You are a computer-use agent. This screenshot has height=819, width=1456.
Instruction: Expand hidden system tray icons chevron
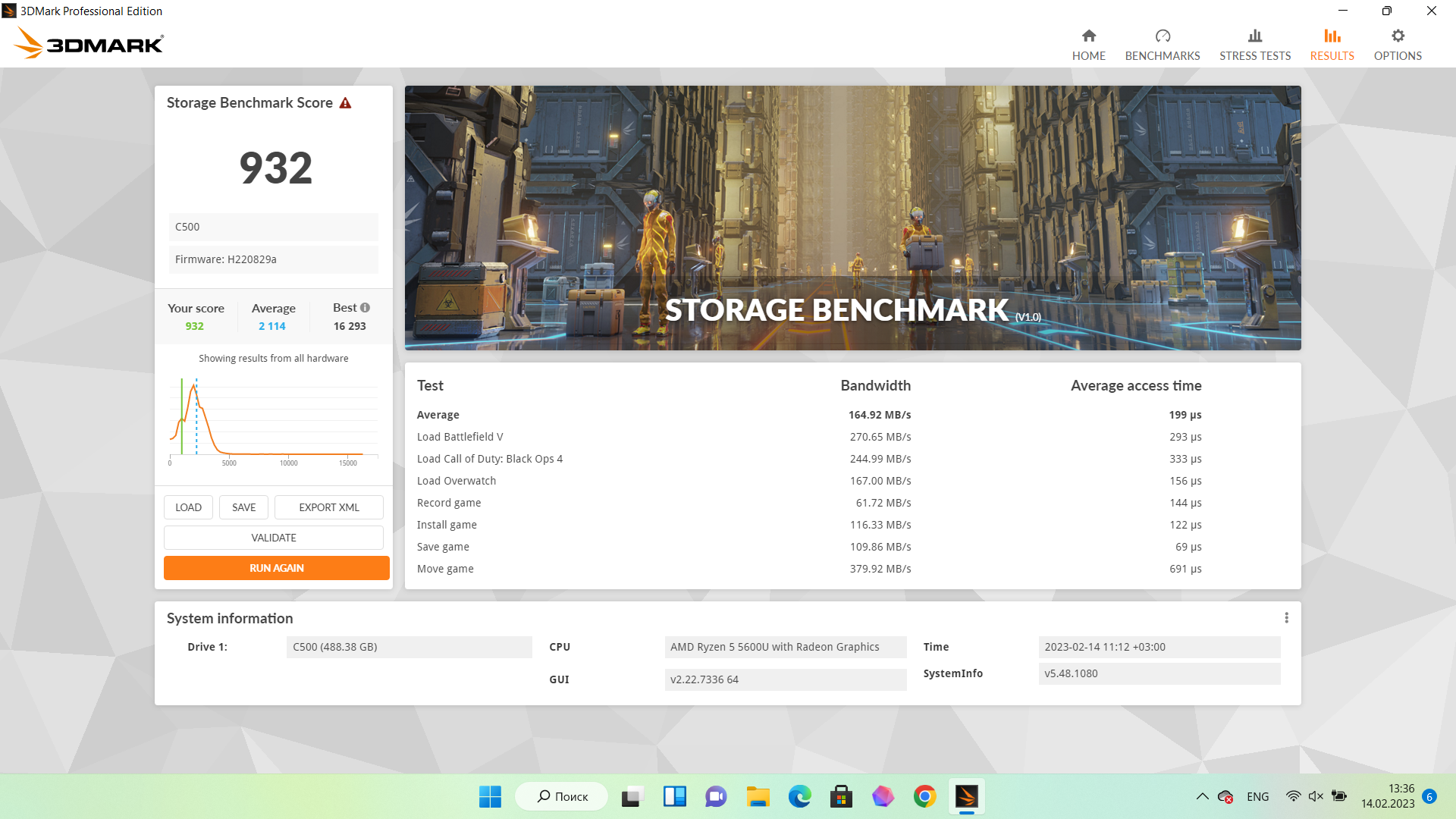pos(1202,796)
